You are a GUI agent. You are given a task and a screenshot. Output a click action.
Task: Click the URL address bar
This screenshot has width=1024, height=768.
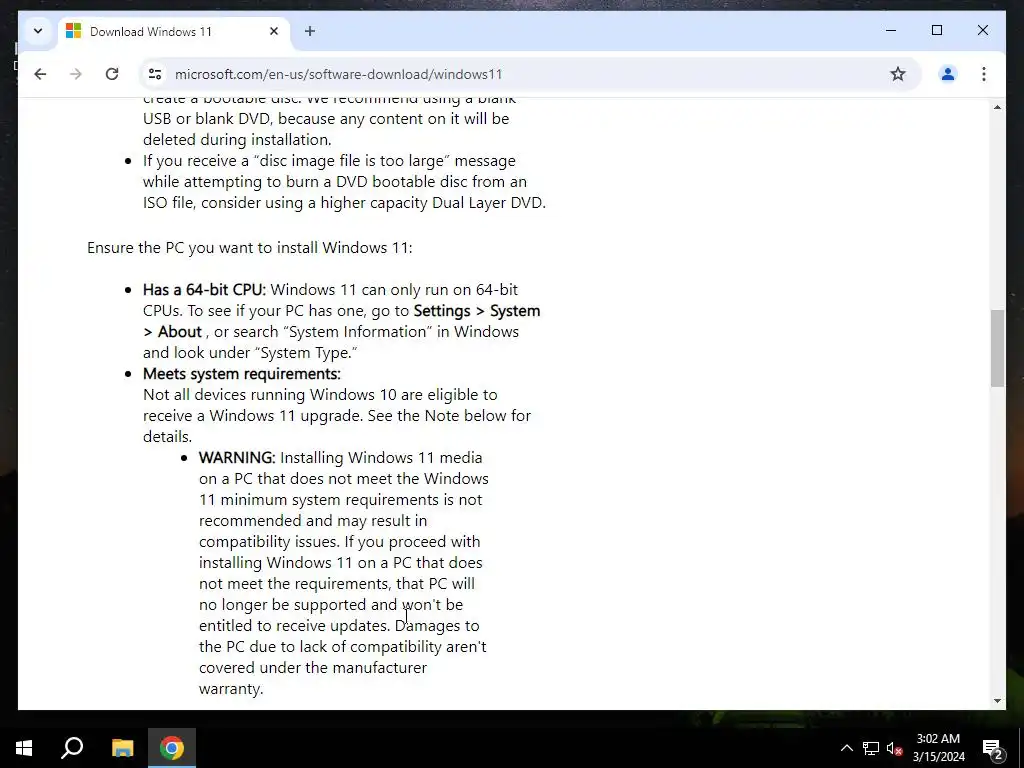coord(529,74)
